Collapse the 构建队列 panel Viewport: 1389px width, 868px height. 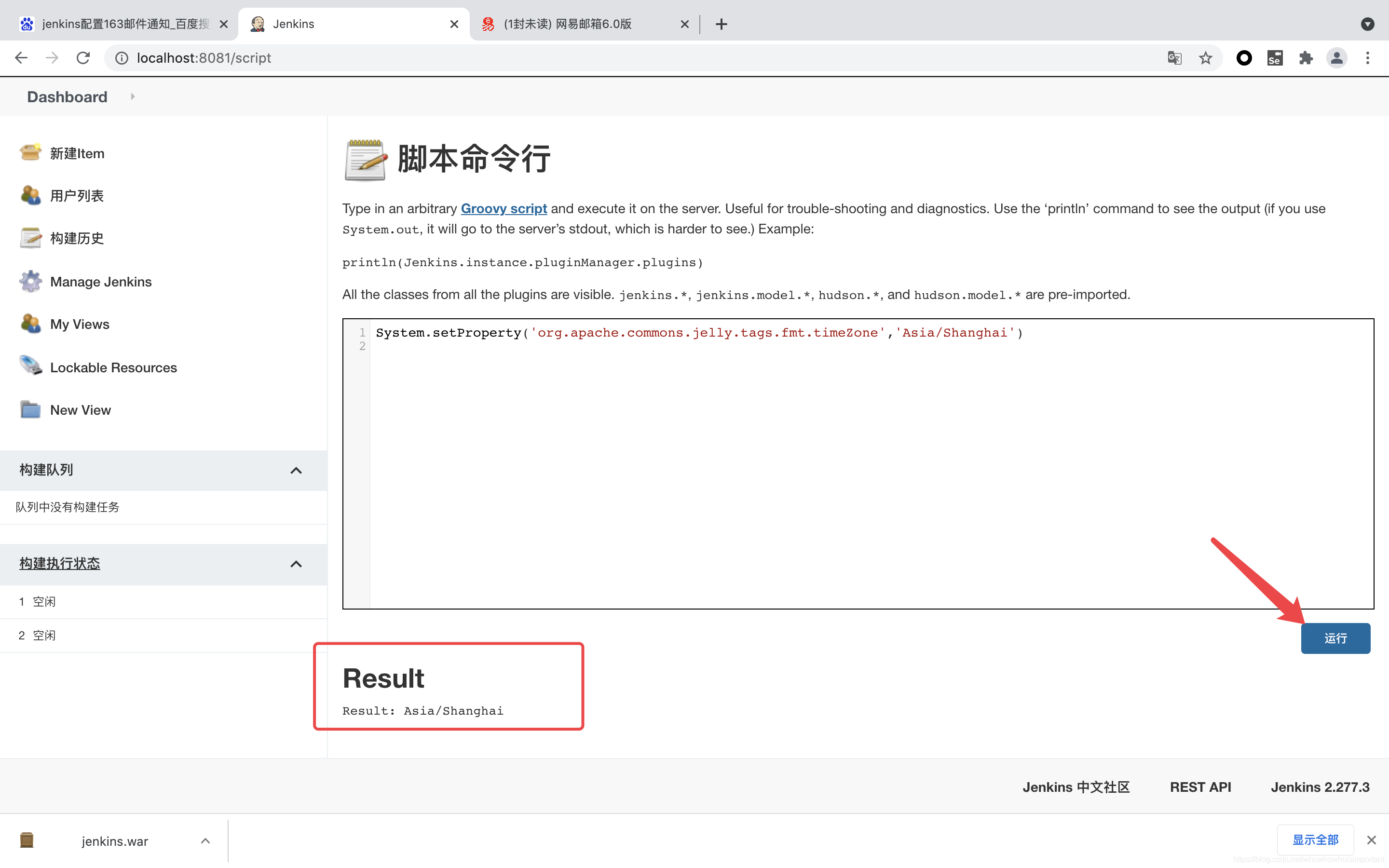(296, 470)
